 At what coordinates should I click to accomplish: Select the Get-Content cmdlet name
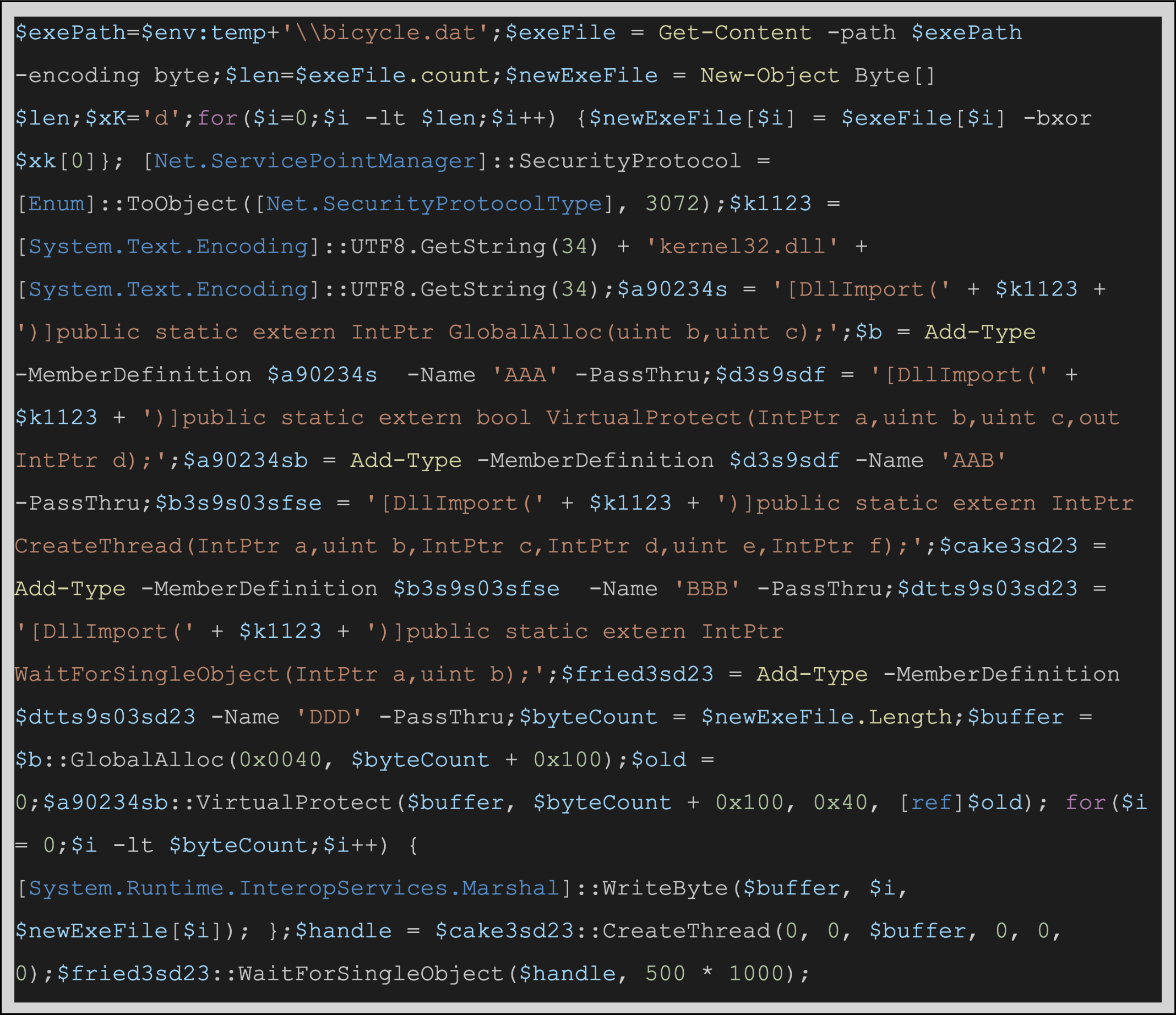tap(735, 32)
